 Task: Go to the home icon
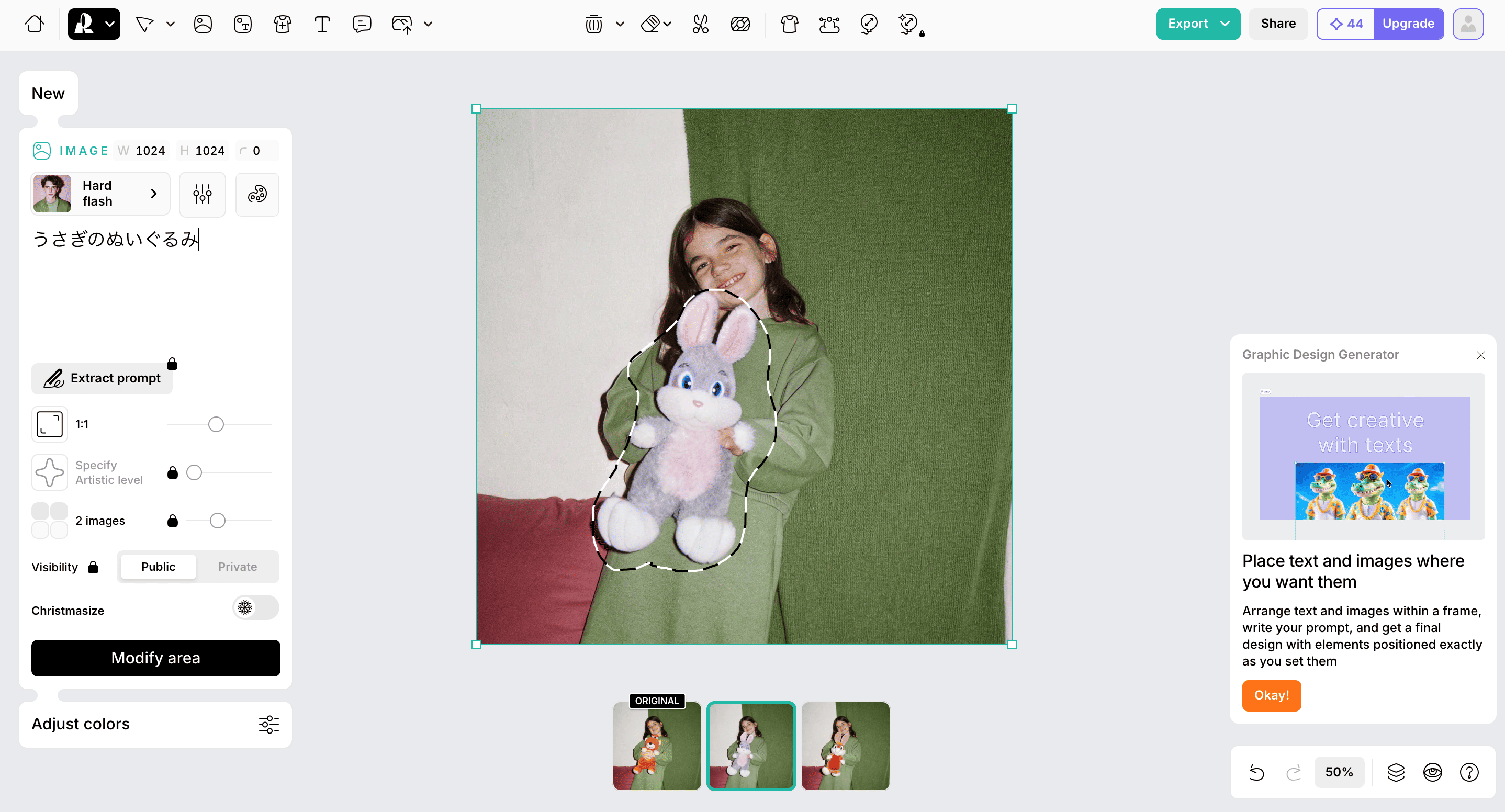[35, 24]
